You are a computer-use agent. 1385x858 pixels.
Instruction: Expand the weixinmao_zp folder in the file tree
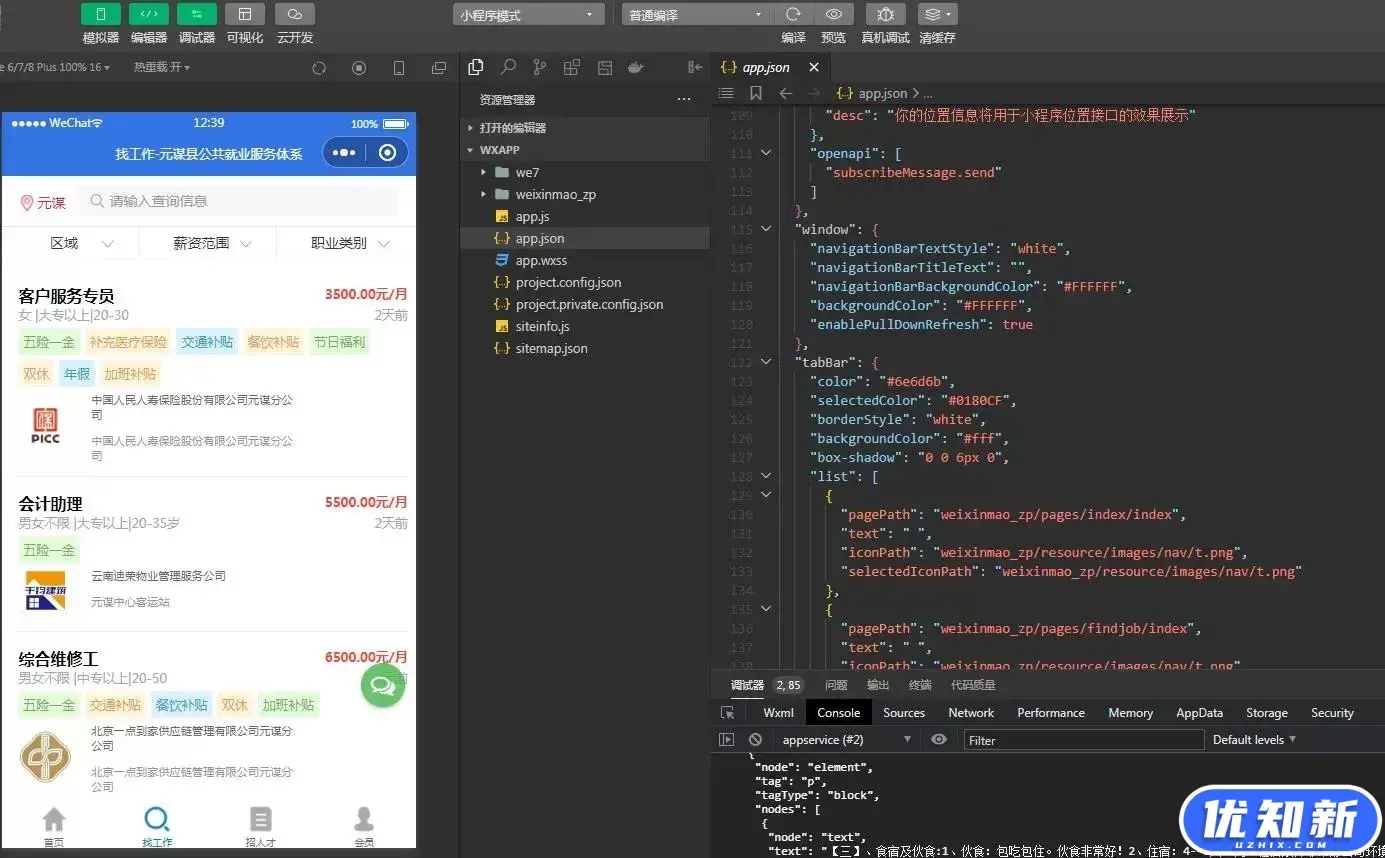(x=555, y=194)
